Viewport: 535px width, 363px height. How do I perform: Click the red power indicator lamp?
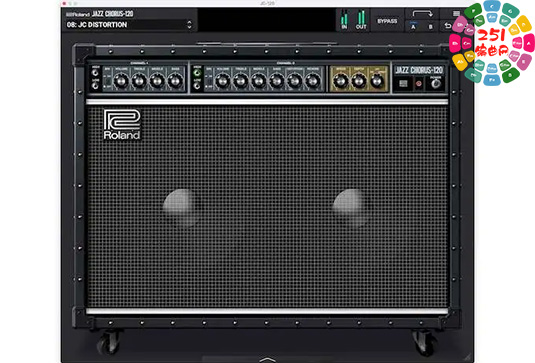coord(419,84)
